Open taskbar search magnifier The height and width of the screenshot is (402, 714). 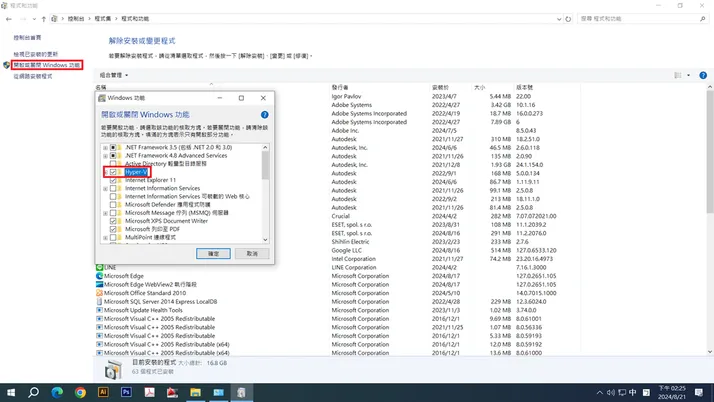click(x=33, y=392)
